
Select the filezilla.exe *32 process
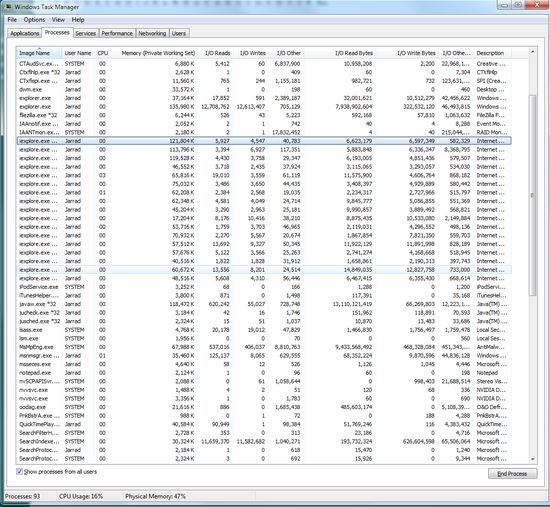264,115
